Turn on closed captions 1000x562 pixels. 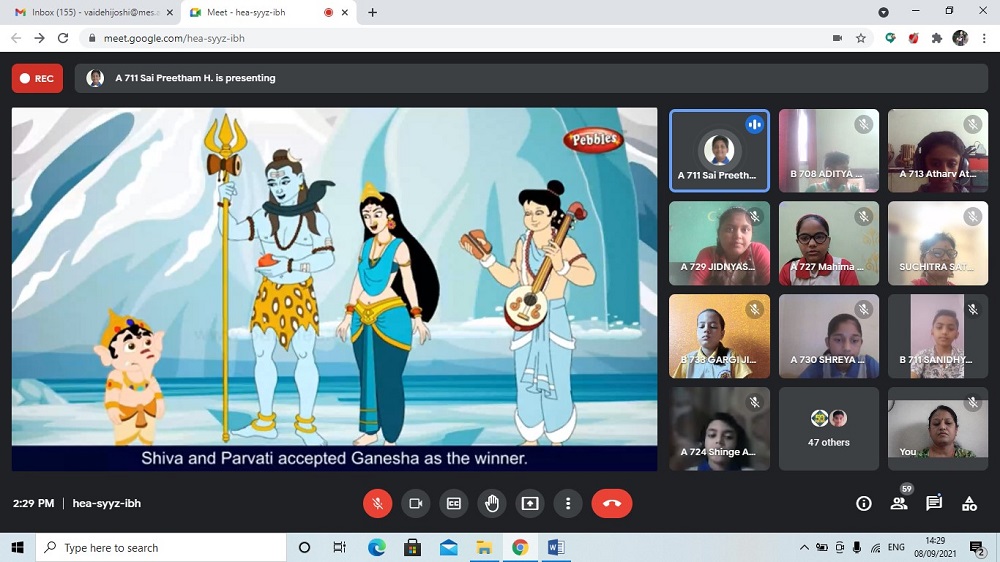tap(453, 504)
